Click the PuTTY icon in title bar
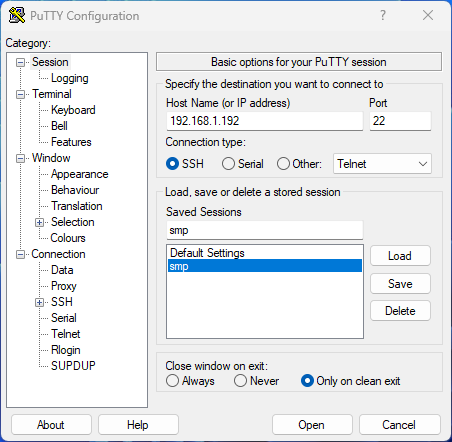The image size is (452, 442). point(17,15)
